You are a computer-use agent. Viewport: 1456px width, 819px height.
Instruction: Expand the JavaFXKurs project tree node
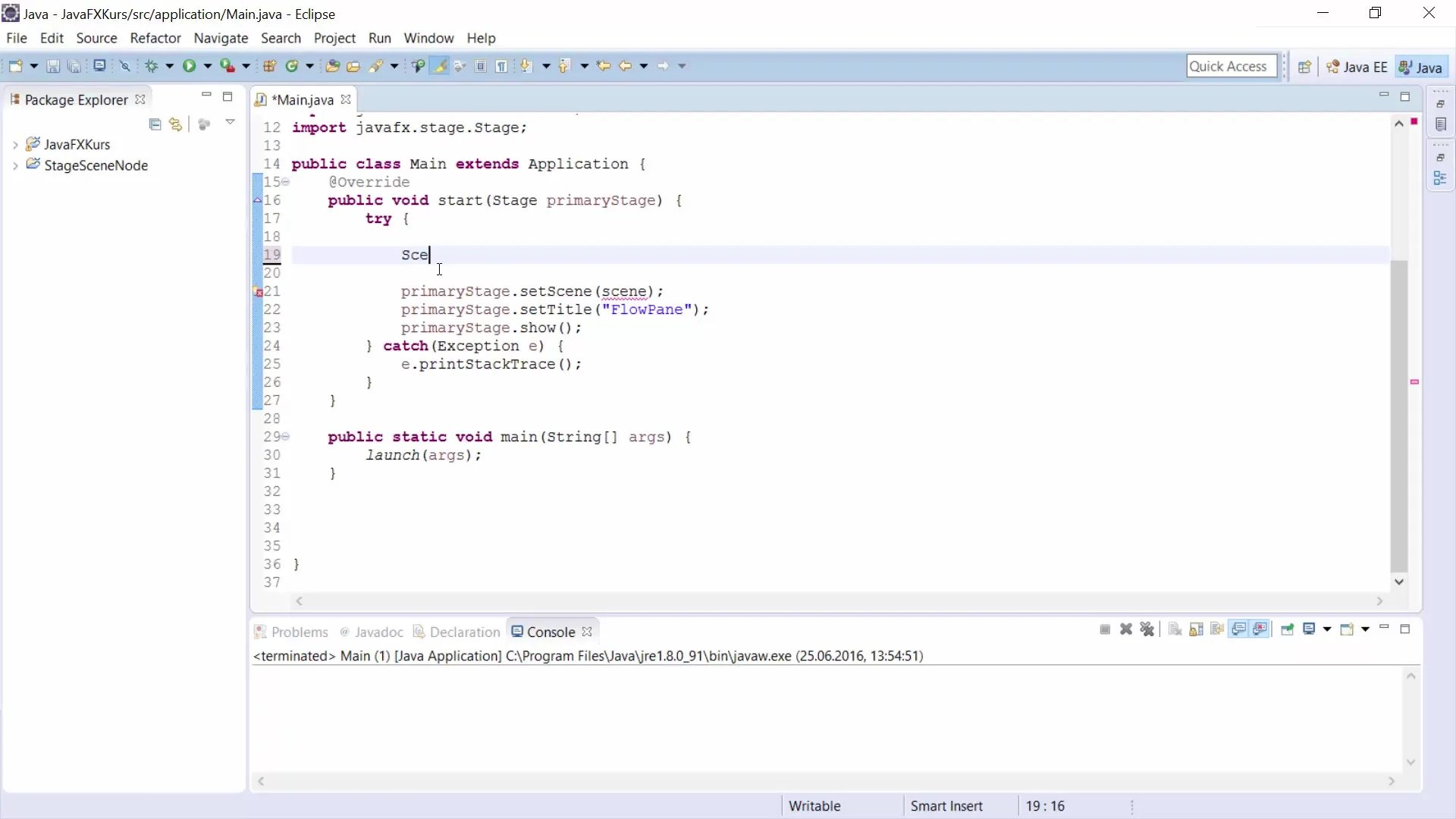pyautogui.click(x=15, y=144)
